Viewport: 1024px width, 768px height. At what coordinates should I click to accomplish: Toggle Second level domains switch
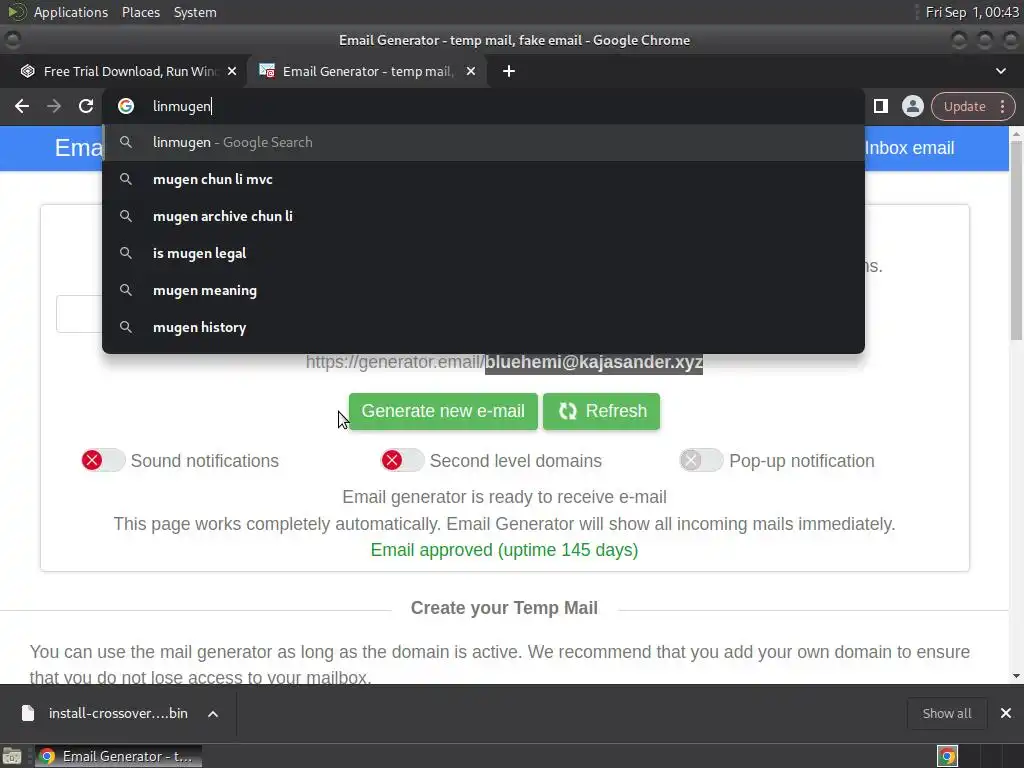tap(402, 460)
